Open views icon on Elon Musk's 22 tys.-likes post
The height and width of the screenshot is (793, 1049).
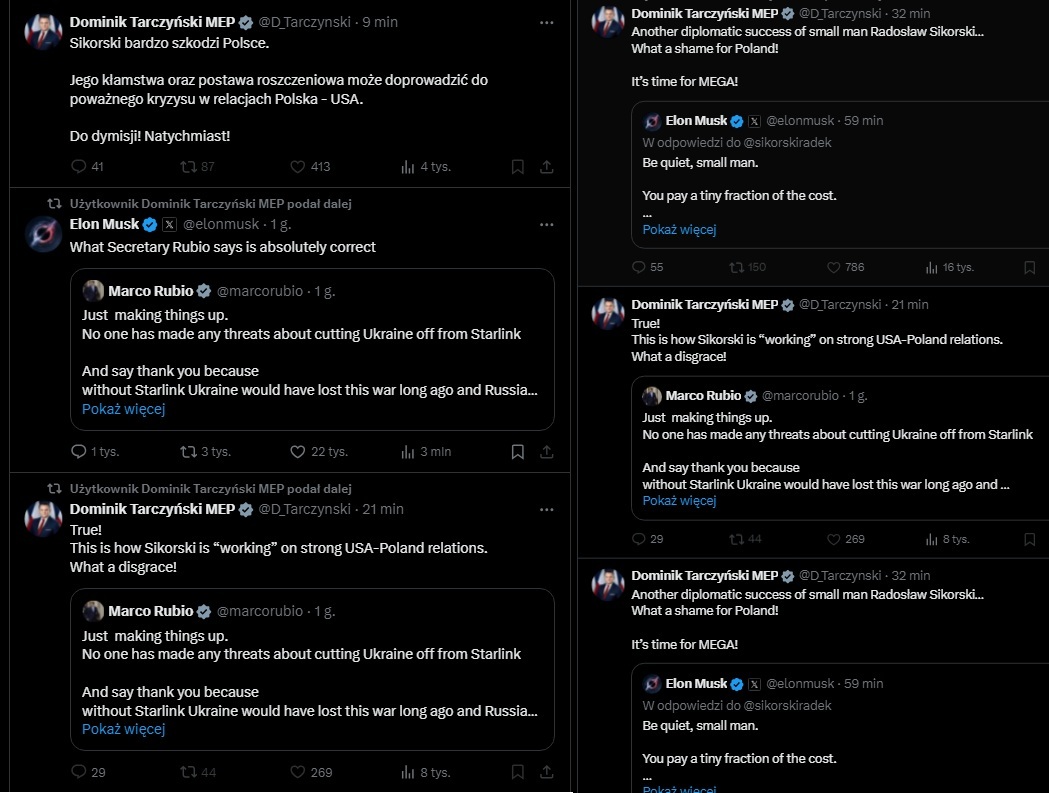click(x=408, y=452)
